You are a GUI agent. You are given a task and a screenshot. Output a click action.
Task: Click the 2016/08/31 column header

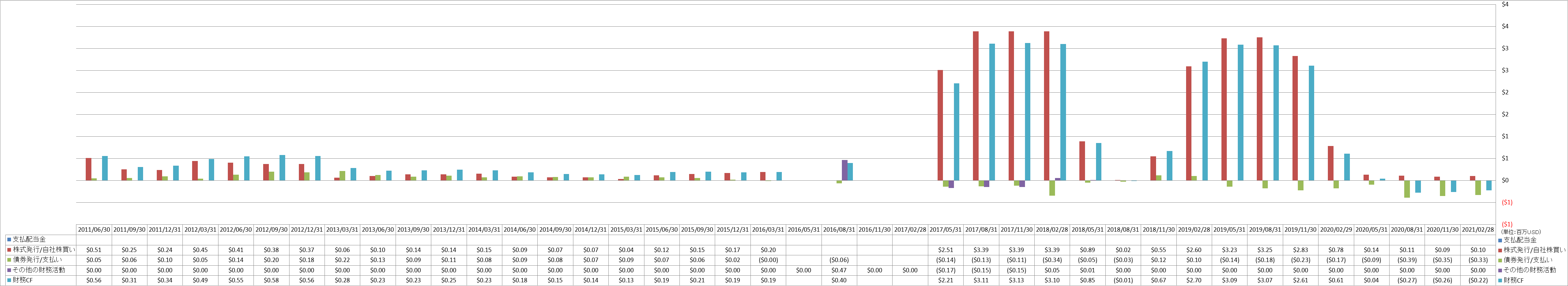coord(839,229)
